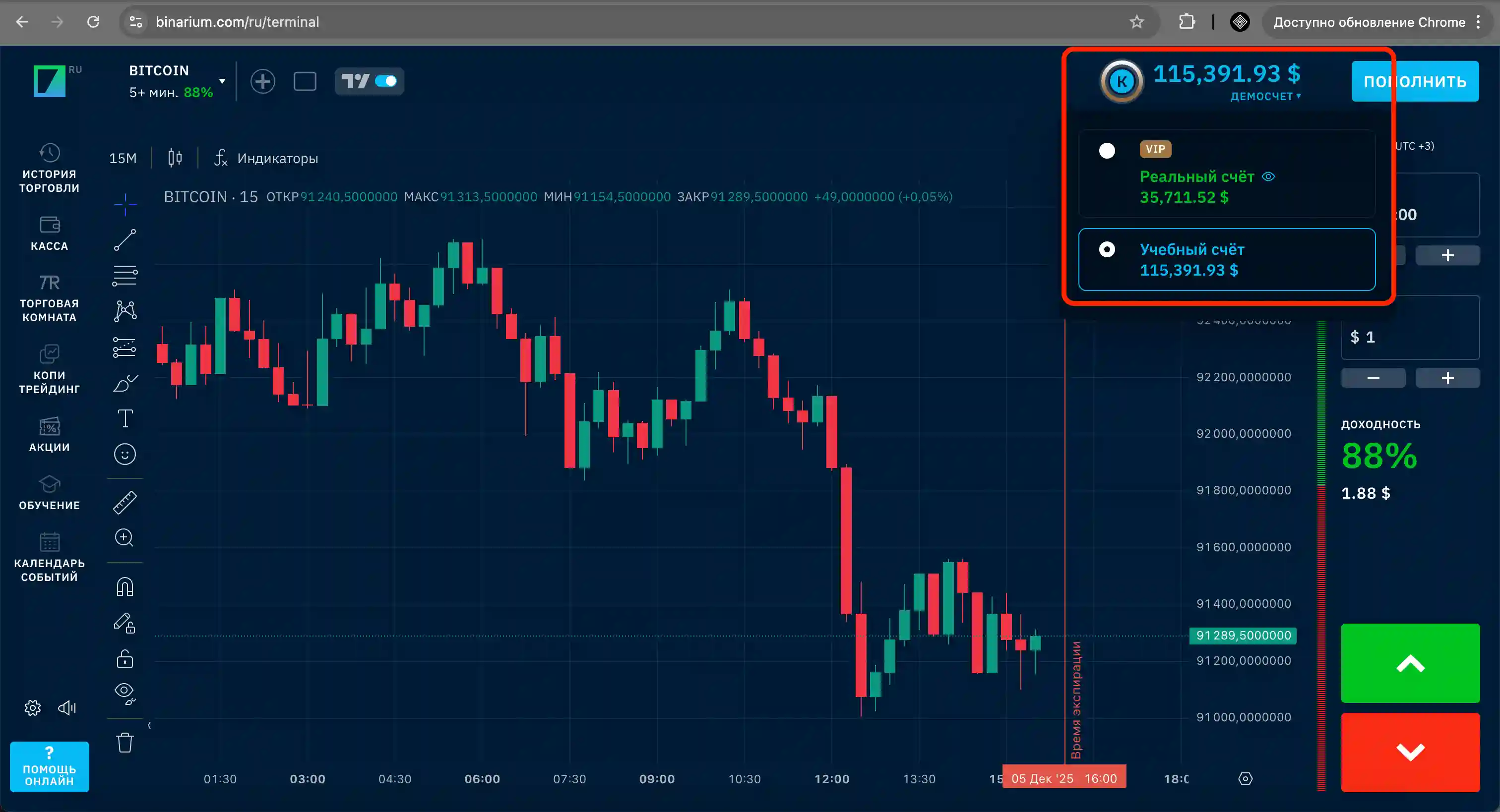The width and height of the screenshot is (1500, 812).
Task: Open the Индикаторы indicators menu
Action: pyautogui.click(x=266, y=158)
